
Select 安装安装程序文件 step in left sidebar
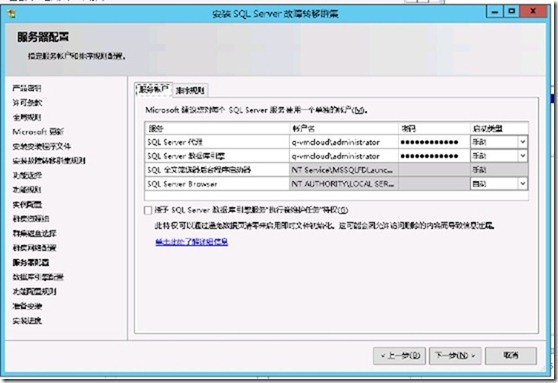[42, 146]
